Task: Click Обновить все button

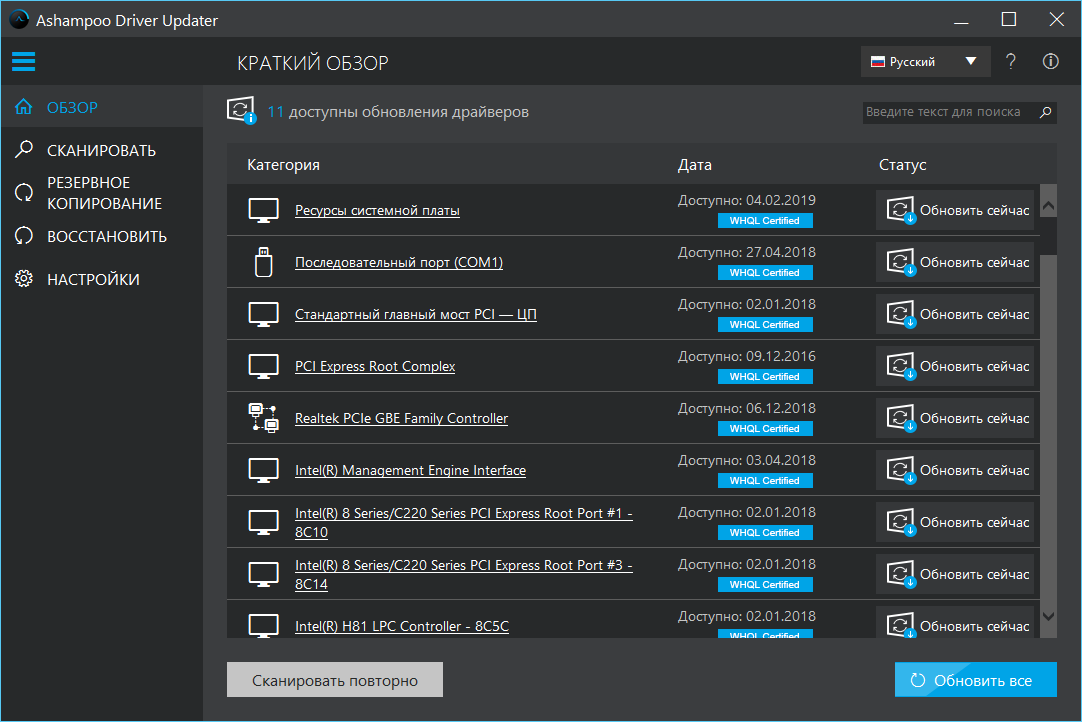Action: pyautogui.click(x=976, y=680)
